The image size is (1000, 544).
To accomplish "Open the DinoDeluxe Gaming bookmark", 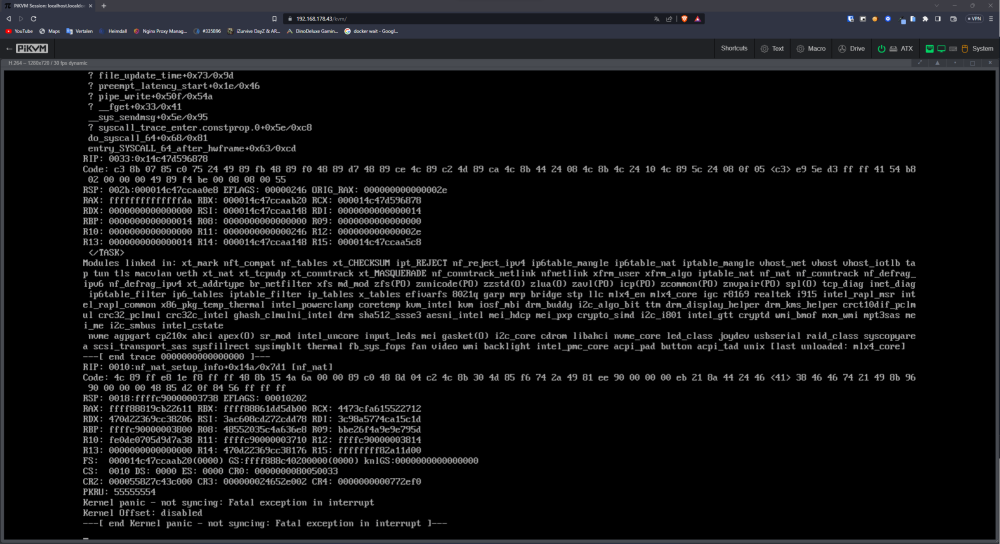I will pos(312,31).
